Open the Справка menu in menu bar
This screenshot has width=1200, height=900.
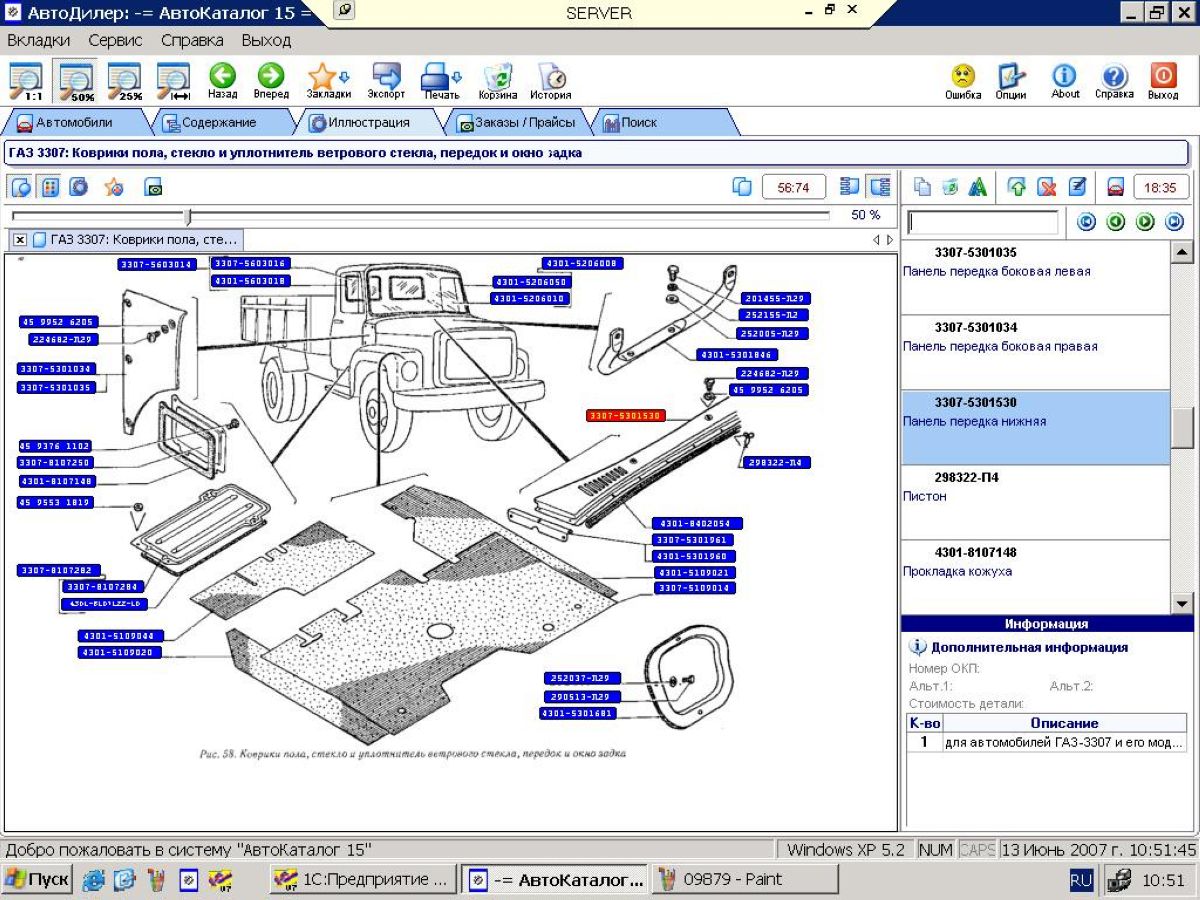(192, 41)
